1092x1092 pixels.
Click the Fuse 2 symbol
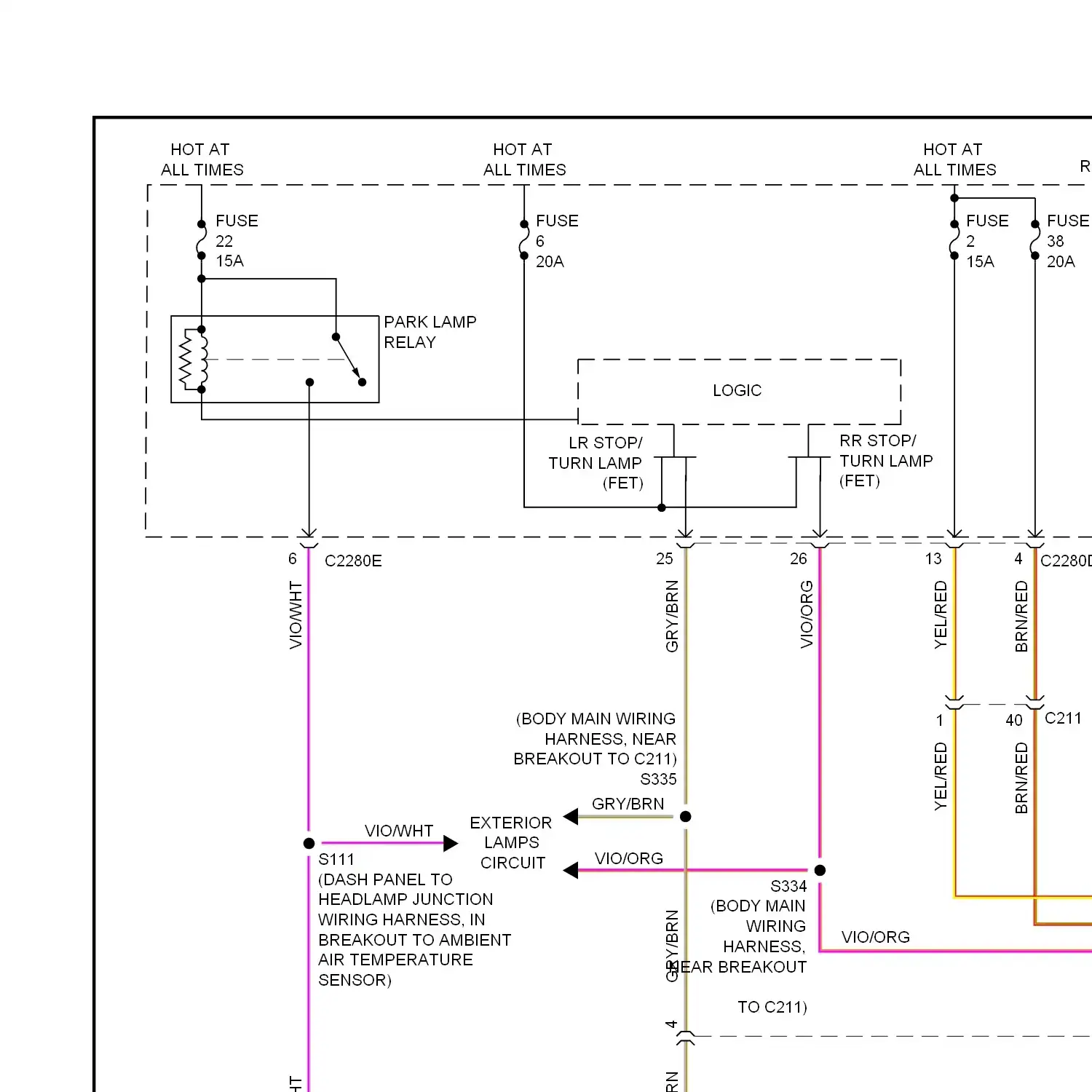pos(954,240)
